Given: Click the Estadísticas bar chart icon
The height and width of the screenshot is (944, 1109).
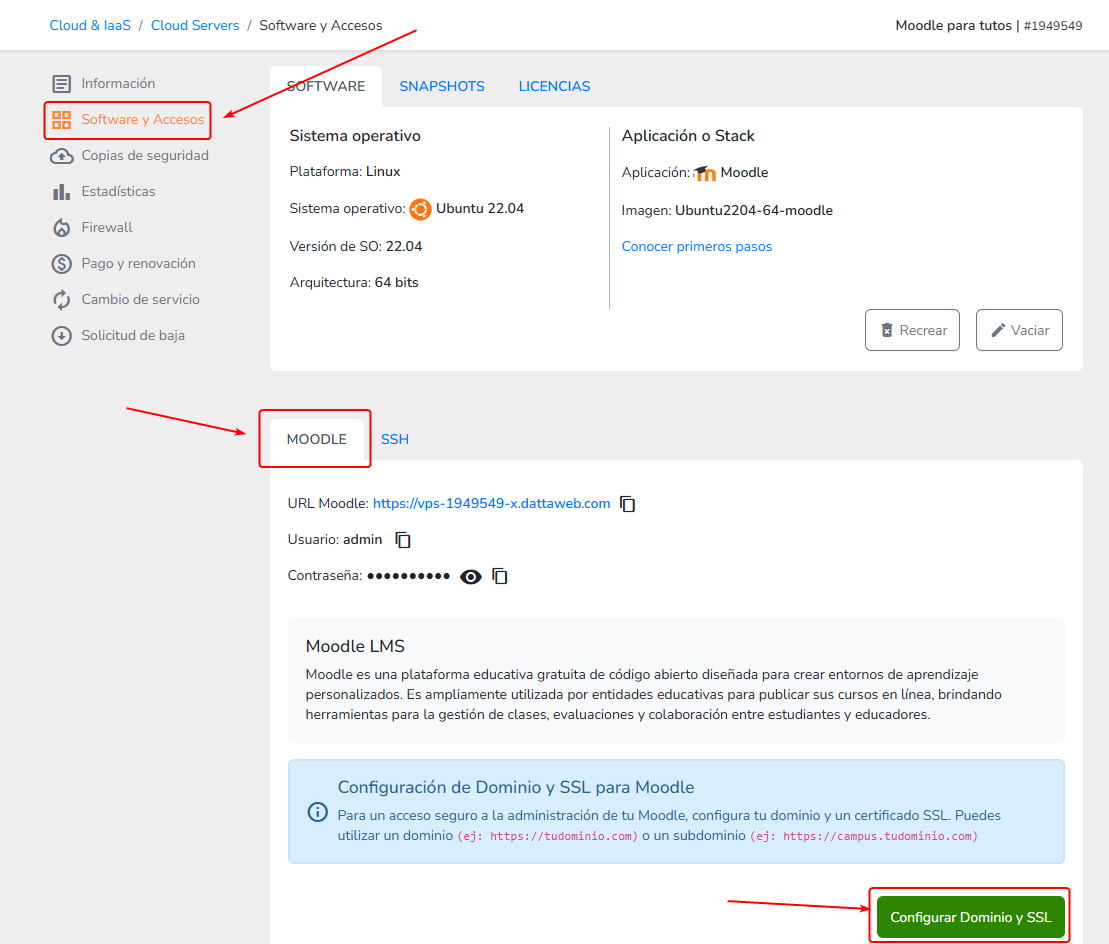Looking at the screenshot, I should [x=62, y=192].
